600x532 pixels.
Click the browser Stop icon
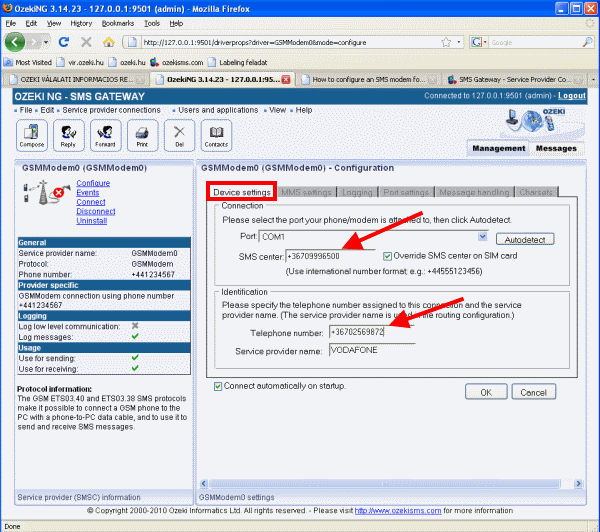click(x=86, y=42)
